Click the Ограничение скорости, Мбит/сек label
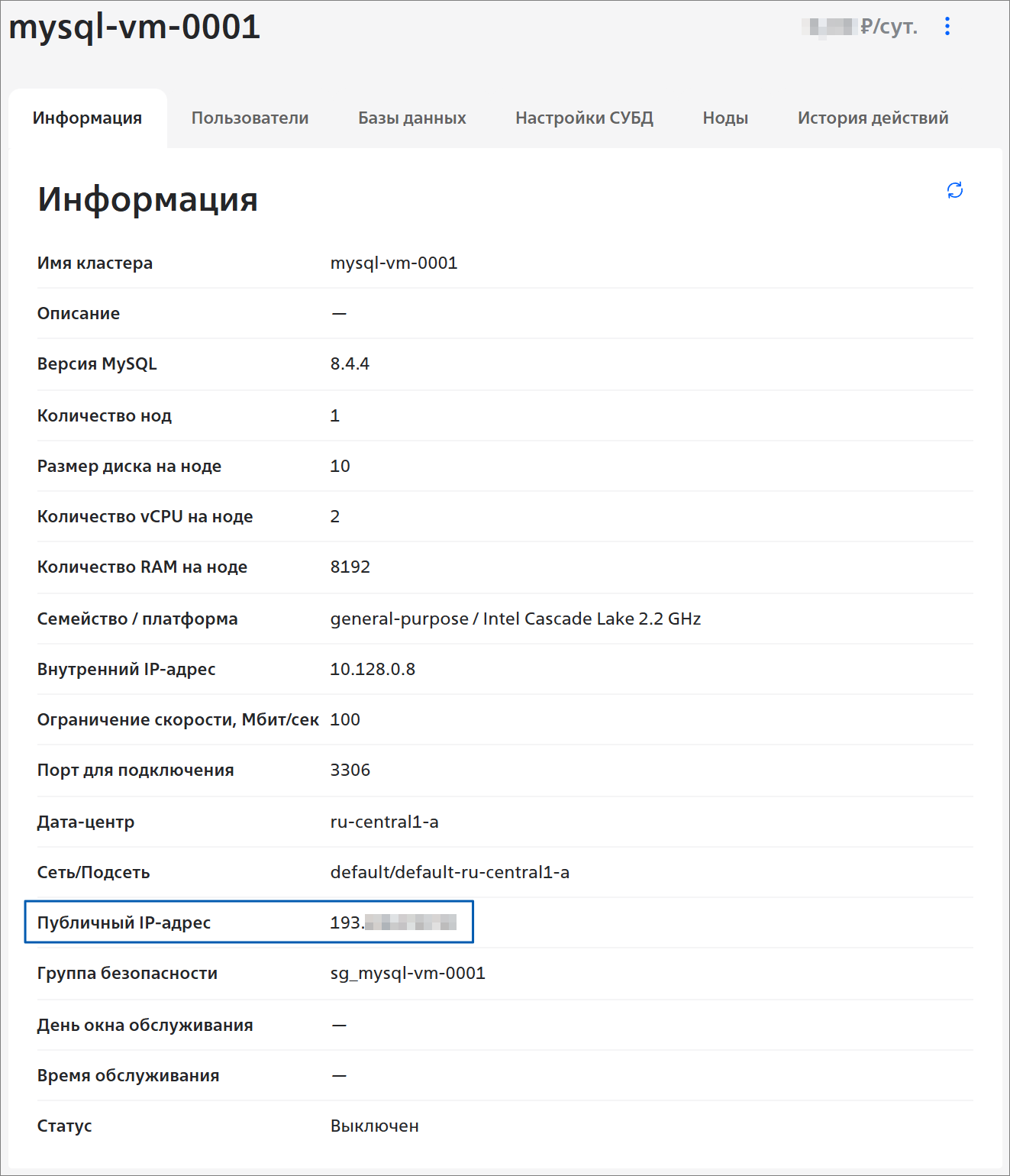The image size is (1010, 1176). coord(178,719)
